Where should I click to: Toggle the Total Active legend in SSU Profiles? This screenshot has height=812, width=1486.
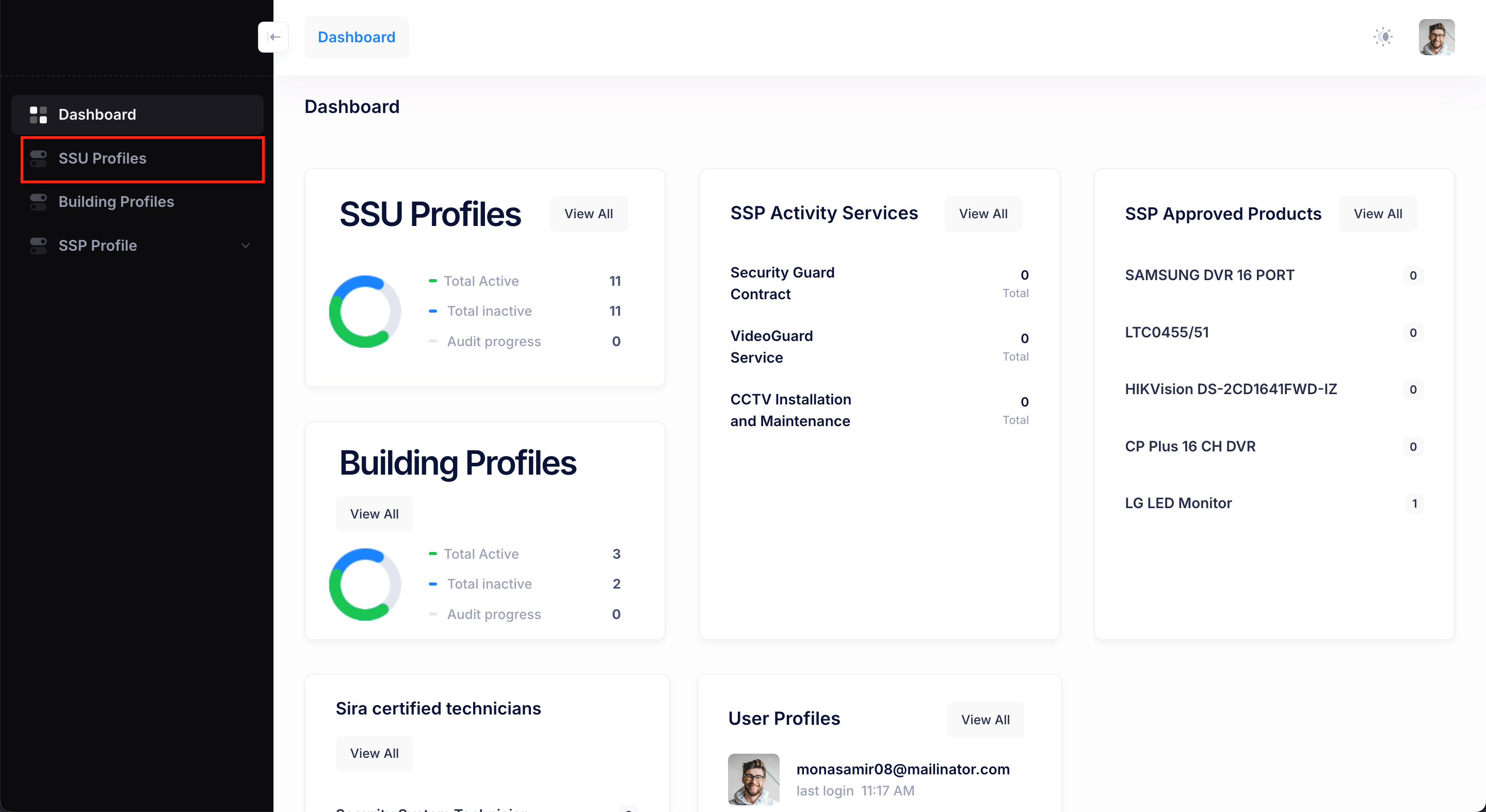(434, 281)
